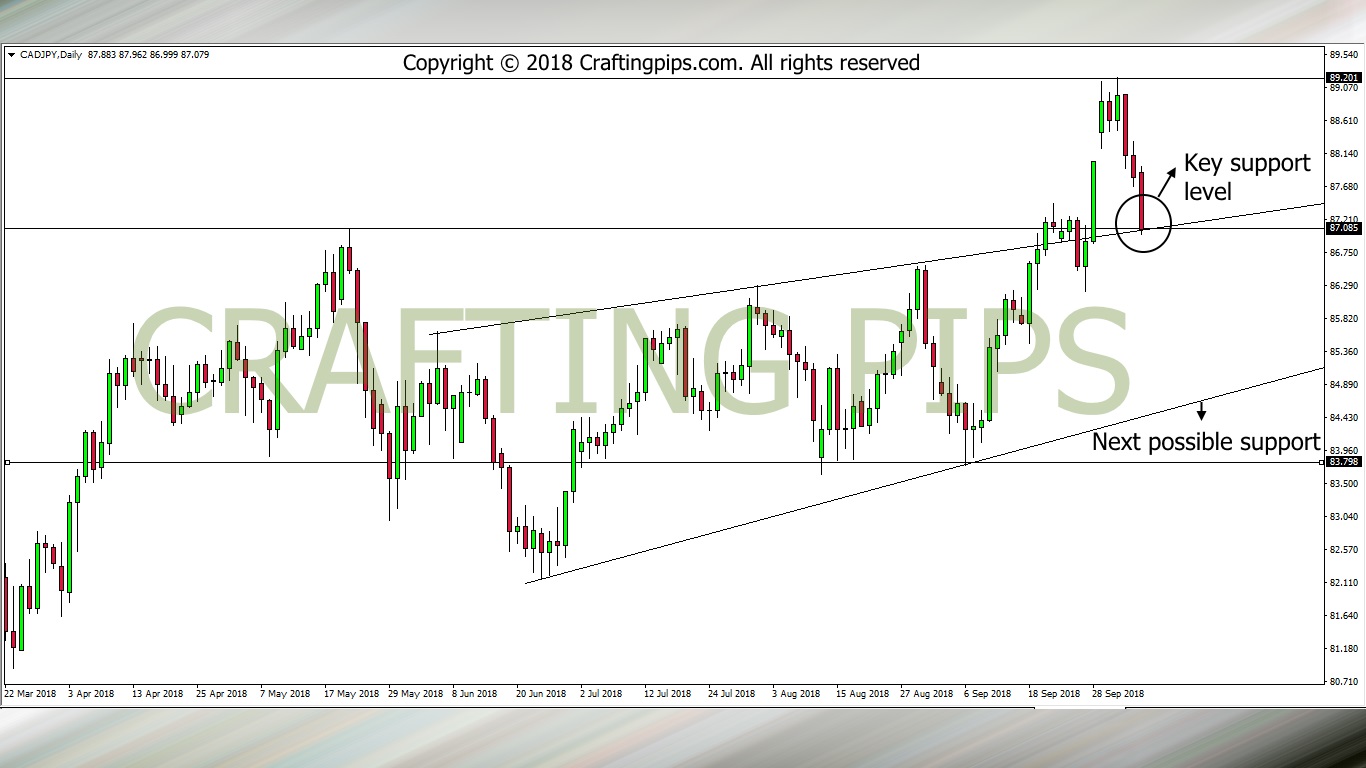Click the 86.290 price axis value
1366x768 pixels.
(1342, 286)
